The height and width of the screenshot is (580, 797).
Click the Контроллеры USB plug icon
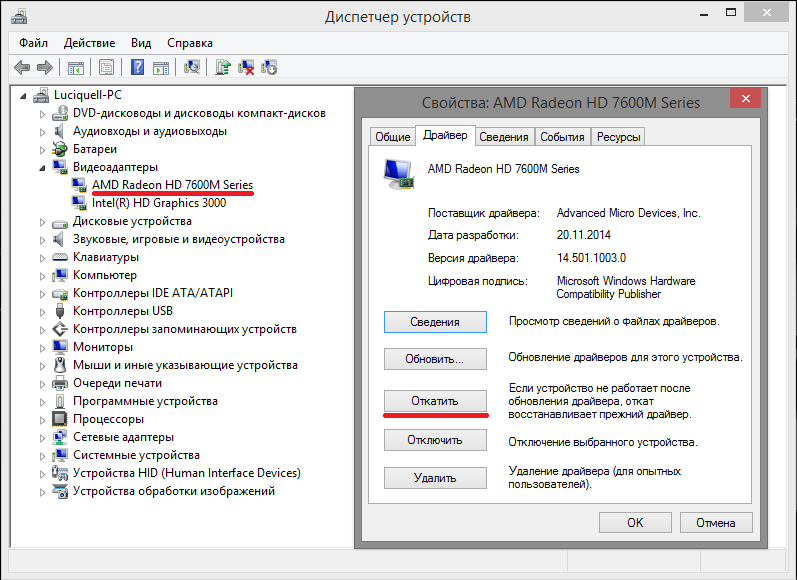pyautogui.click(x=60, y=311)
